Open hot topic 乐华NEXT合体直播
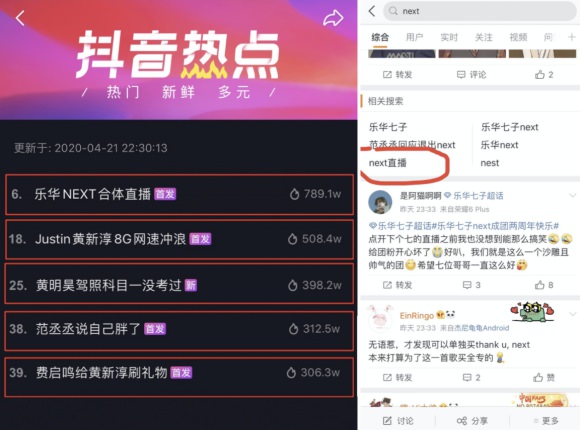The height and width of the screenshot is (430, 580). [179, 194]
